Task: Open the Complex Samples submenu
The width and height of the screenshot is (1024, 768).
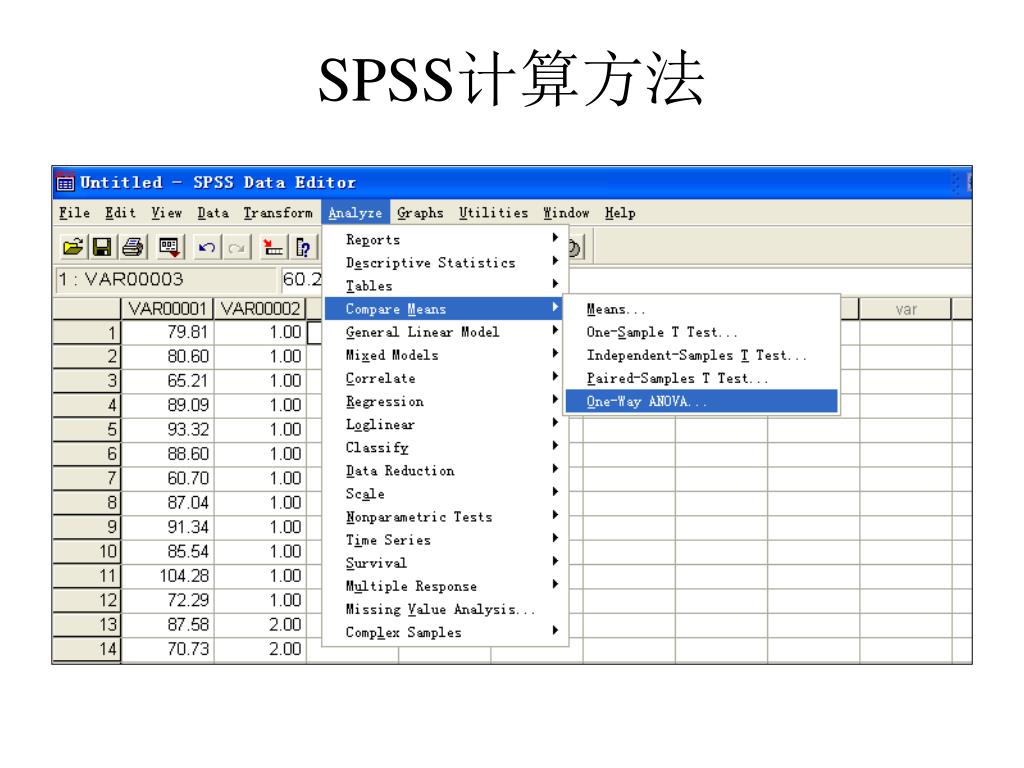Action: [x=446, y=633]
